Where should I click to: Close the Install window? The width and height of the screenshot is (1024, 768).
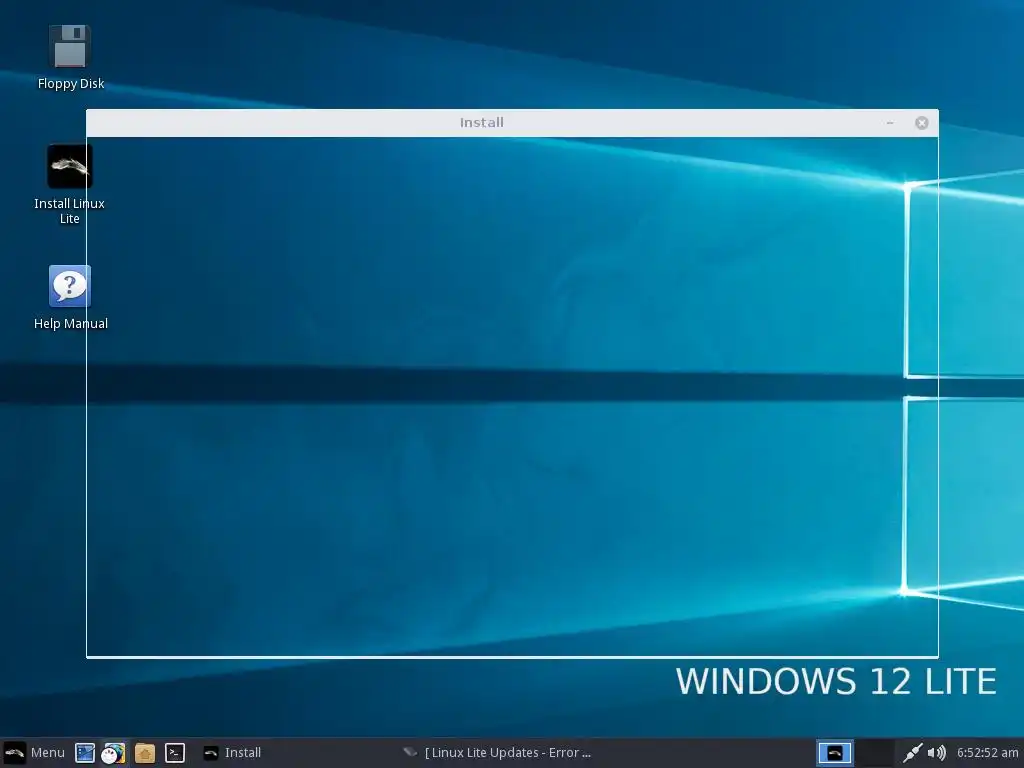pyautogui.click(x=921, y=123)
